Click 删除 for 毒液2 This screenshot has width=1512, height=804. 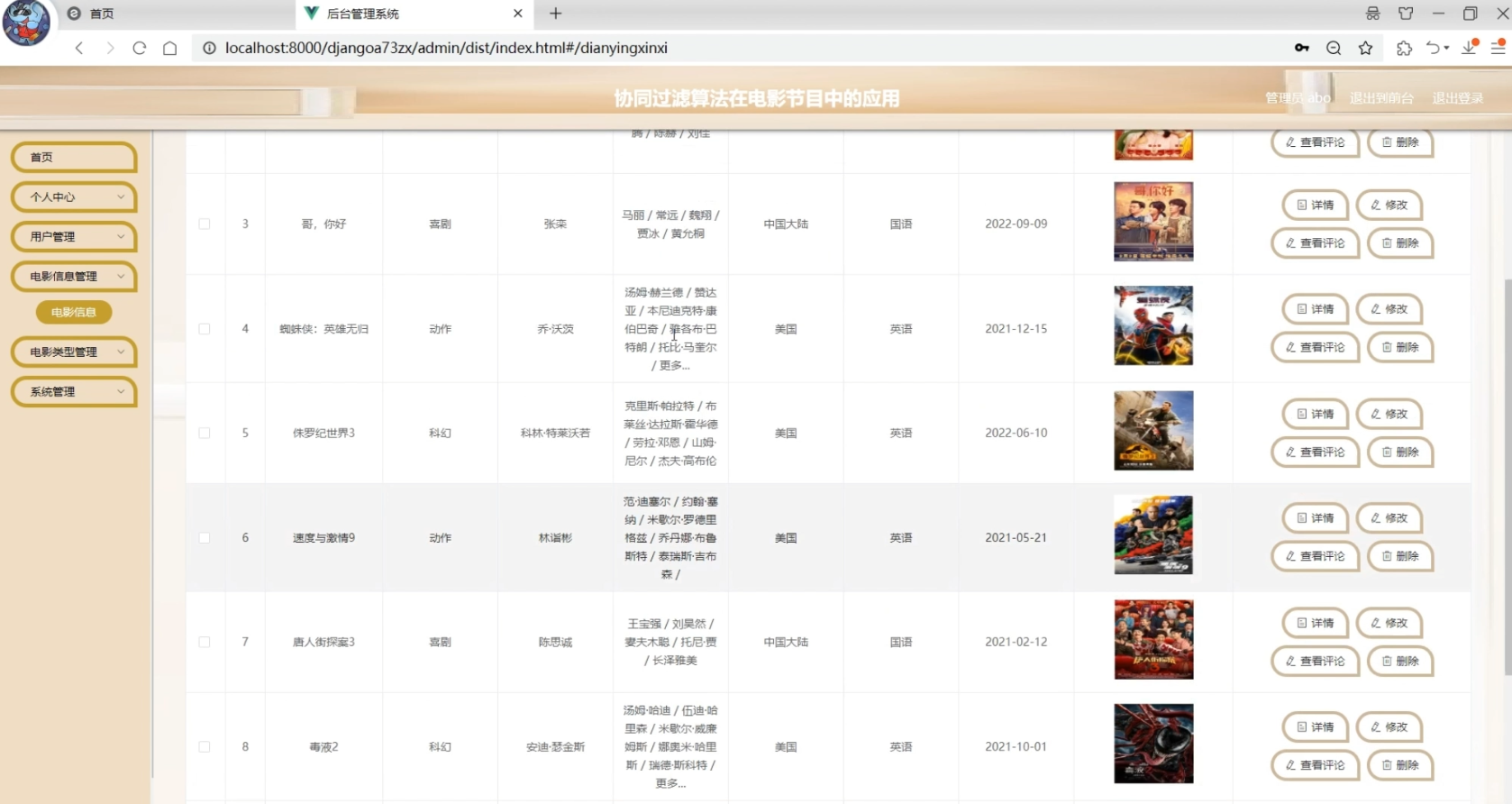coord(1400,764)
